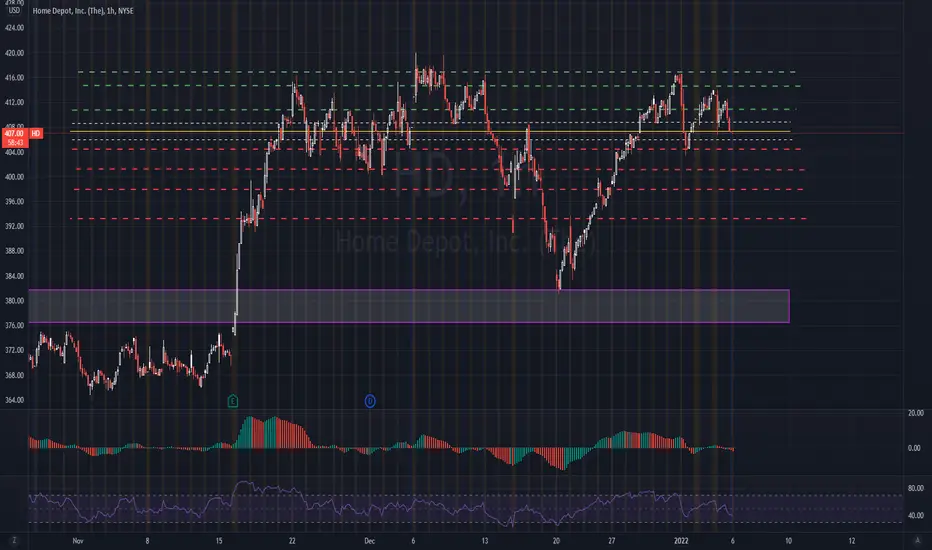Click the 58:43 bar countdown timer
The image size is (932, 550).
pos(14,143)
